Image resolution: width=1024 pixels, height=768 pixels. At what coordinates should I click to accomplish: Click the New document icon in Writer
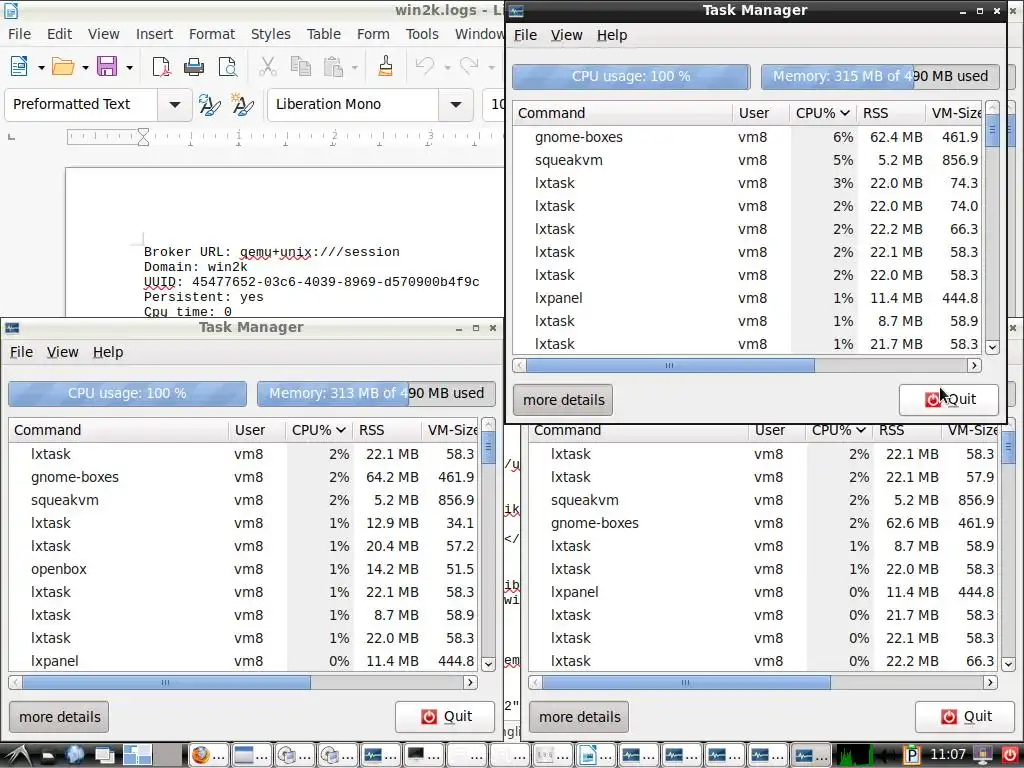(x=18, y=66)
